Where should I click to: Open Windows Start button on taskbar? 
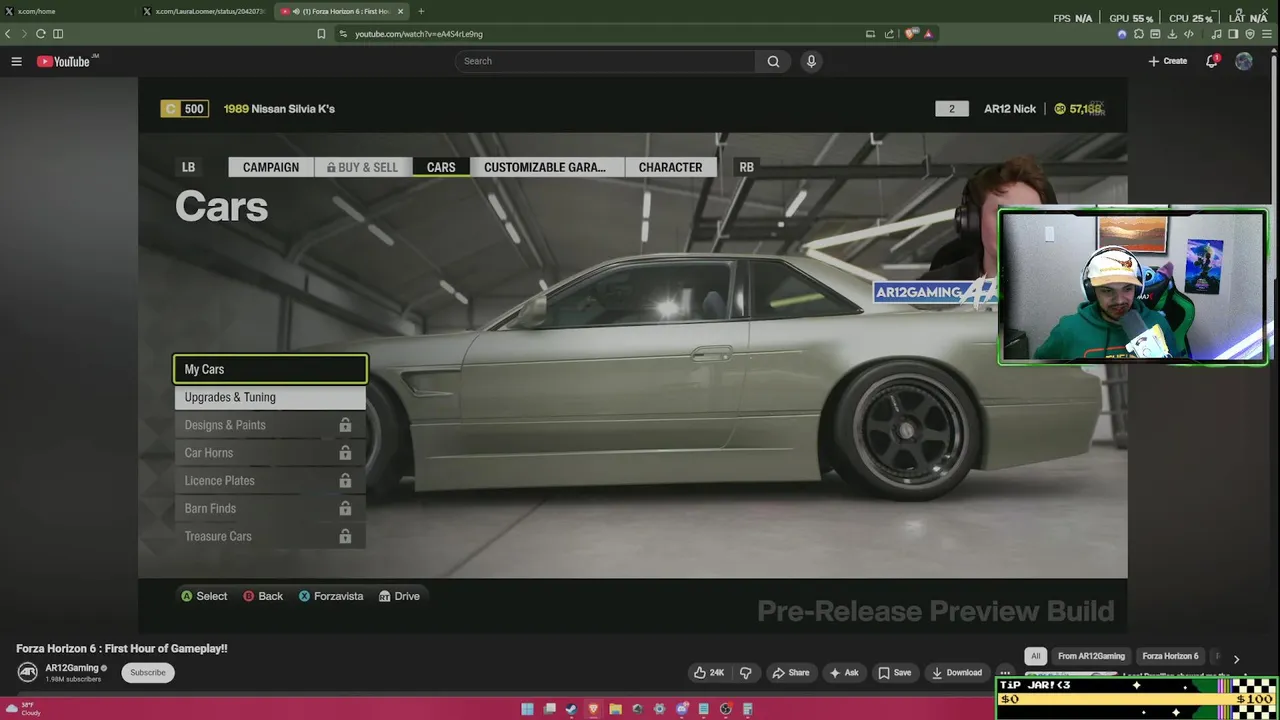(x=527, y=709)
